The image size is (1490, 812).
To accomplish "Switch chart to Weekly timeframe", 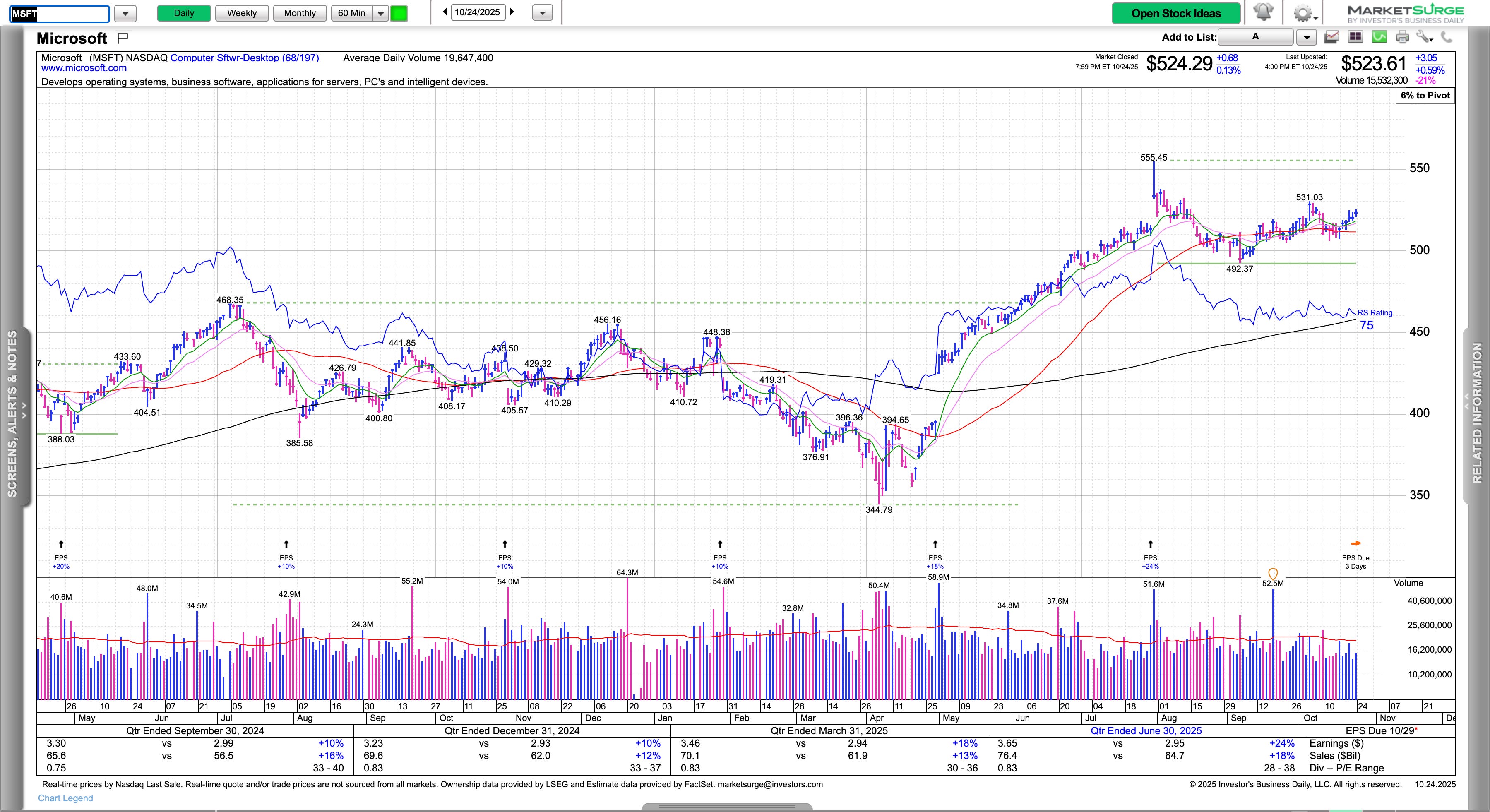I will (241, 13).
